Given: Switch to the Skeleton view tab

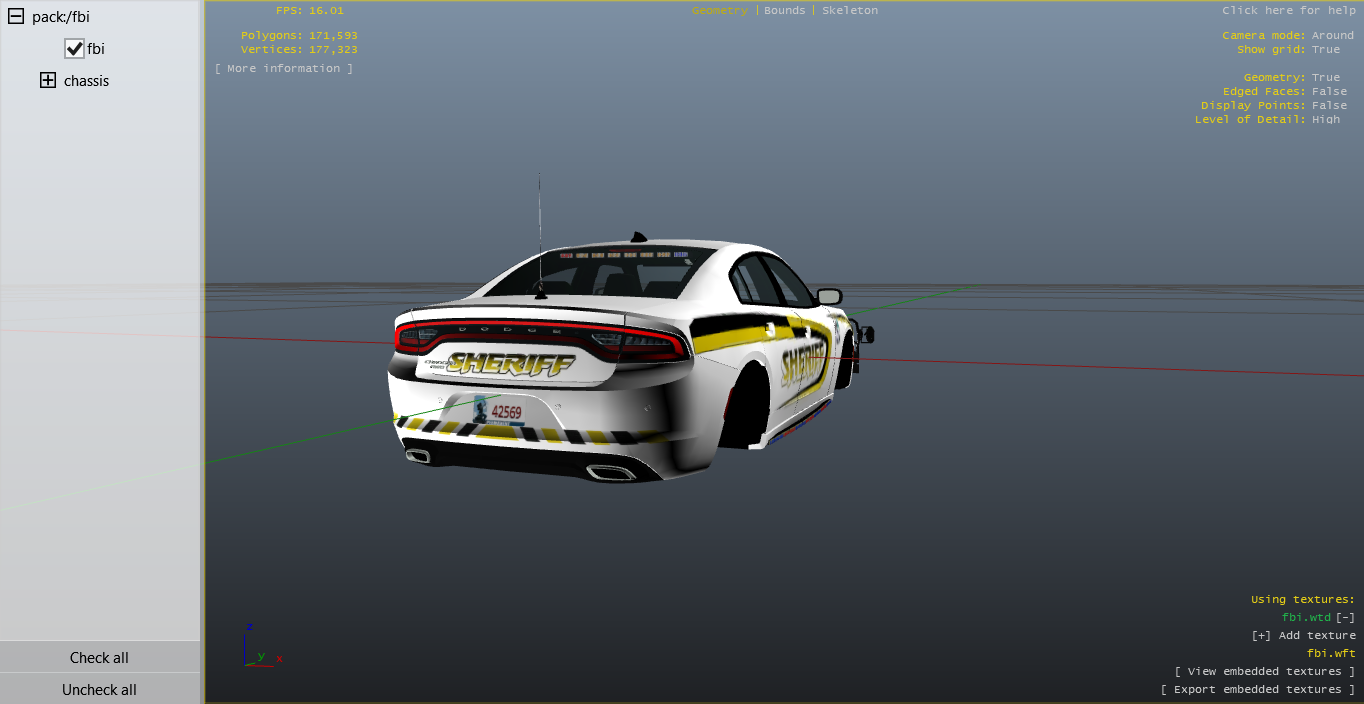Looking at the screenshot, I should (849, 11).
